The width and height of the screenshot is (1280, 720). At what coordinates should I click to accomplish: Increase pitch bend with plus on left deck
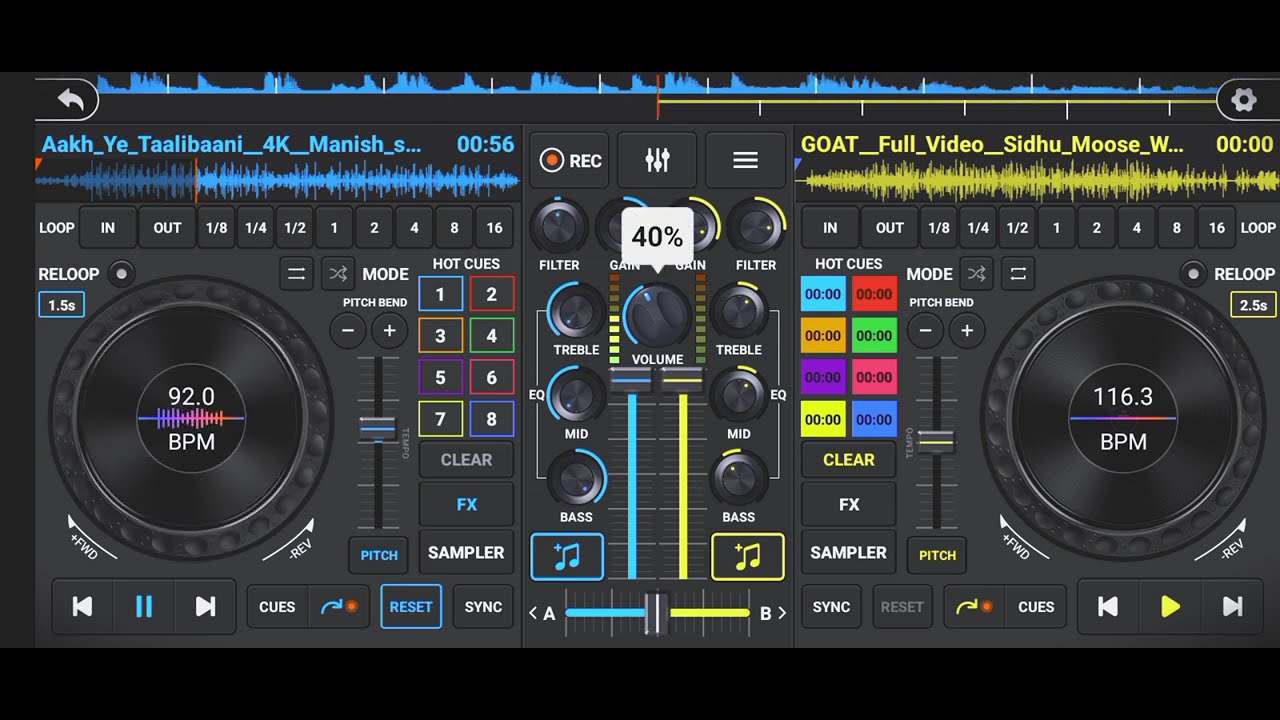click(389, 331)
